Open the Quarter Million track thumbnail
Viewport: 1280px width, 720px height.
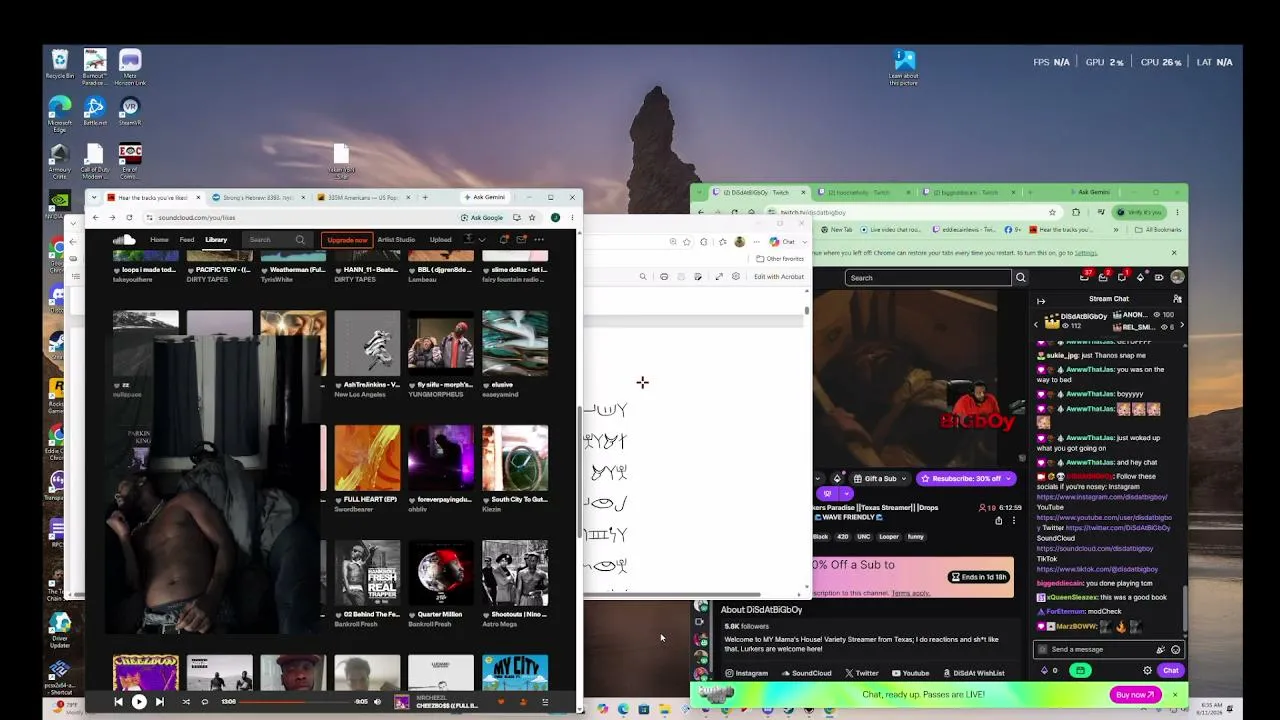pos(441,573)
